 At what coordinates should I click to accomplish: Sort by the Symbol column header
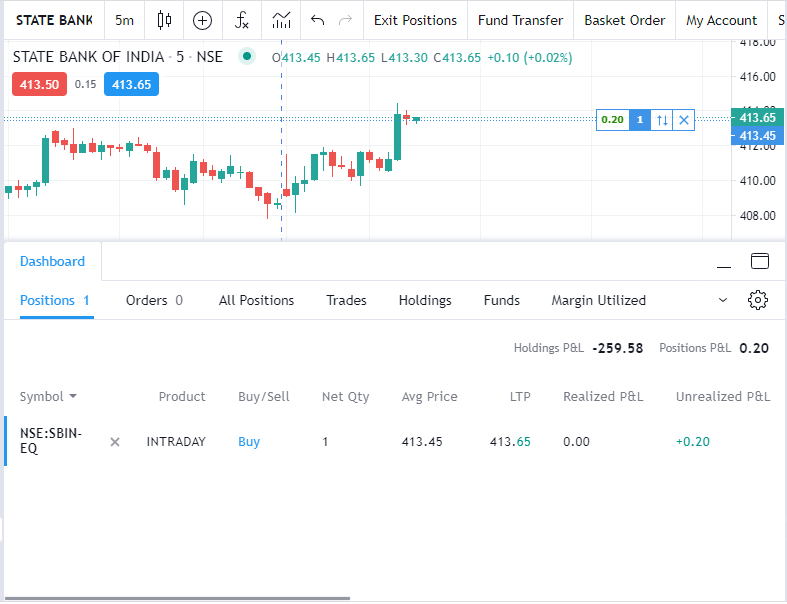pos(48,397)
